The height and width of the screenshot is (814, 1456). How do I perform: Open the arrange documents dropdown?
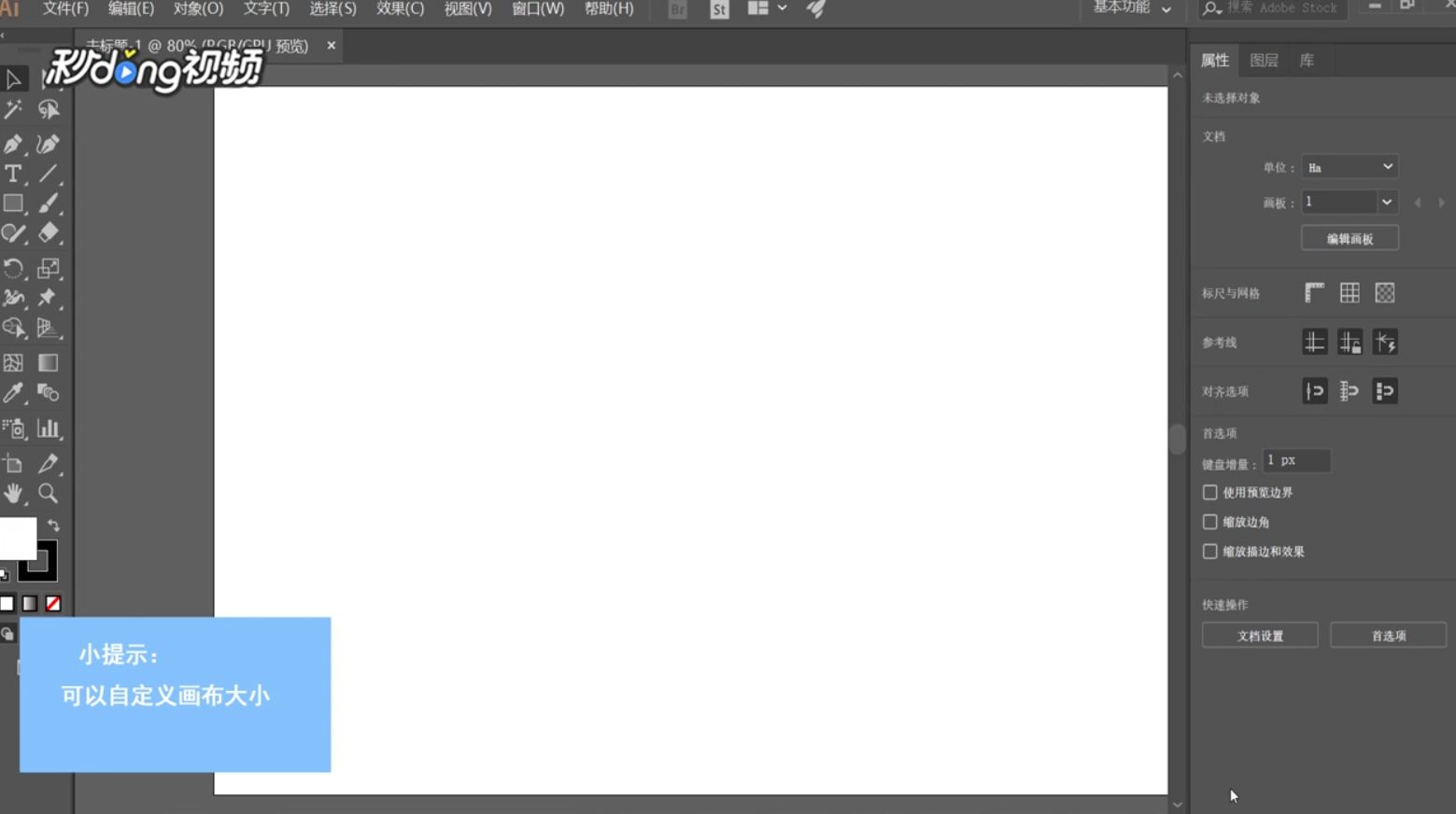[767, 8]
